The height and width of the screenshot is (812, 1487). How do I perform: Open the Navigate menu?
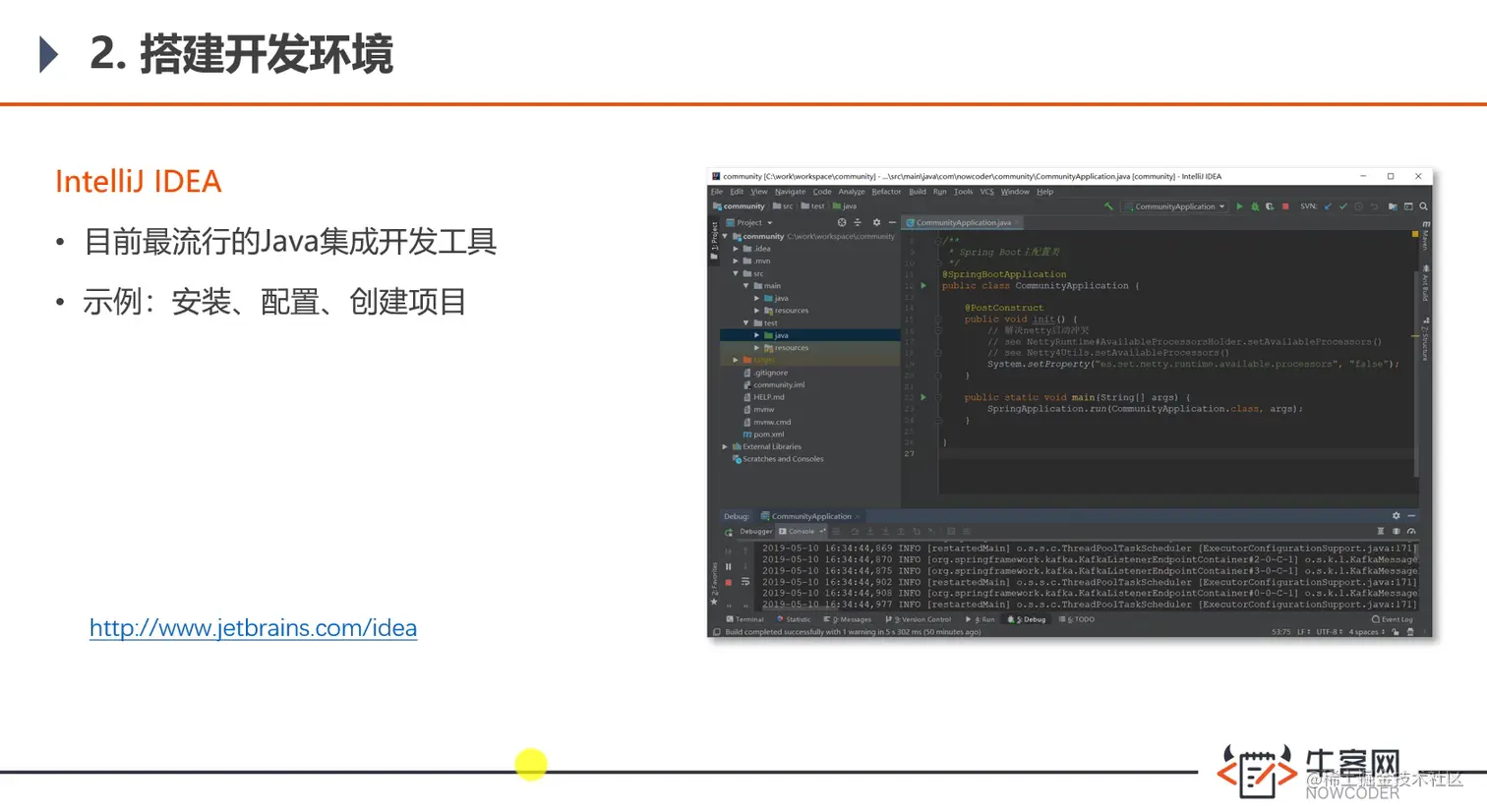(x=790, y=192)
